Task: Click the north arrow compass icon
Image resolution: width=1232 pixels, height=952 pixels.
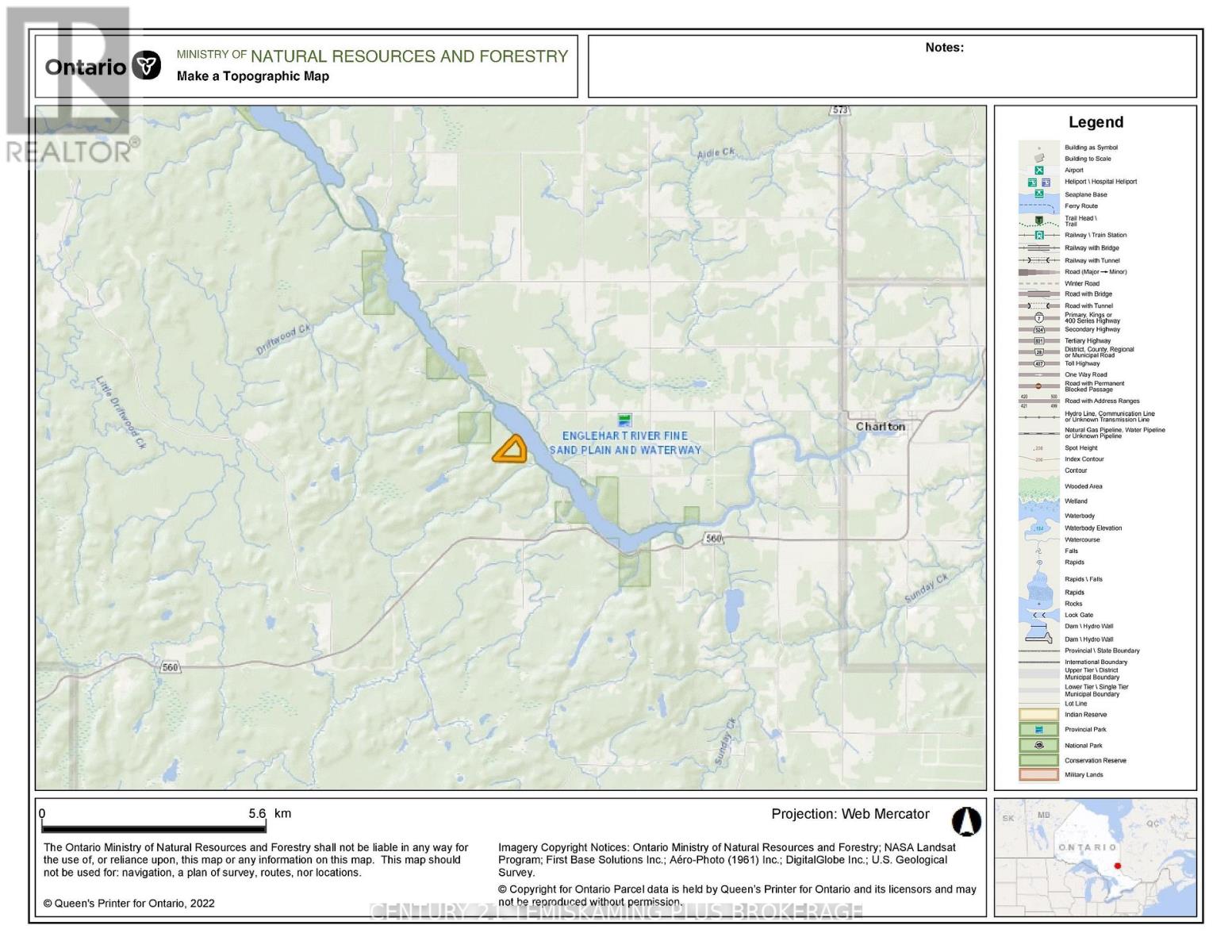Action: pyautogui.click(x=967, y=823)
